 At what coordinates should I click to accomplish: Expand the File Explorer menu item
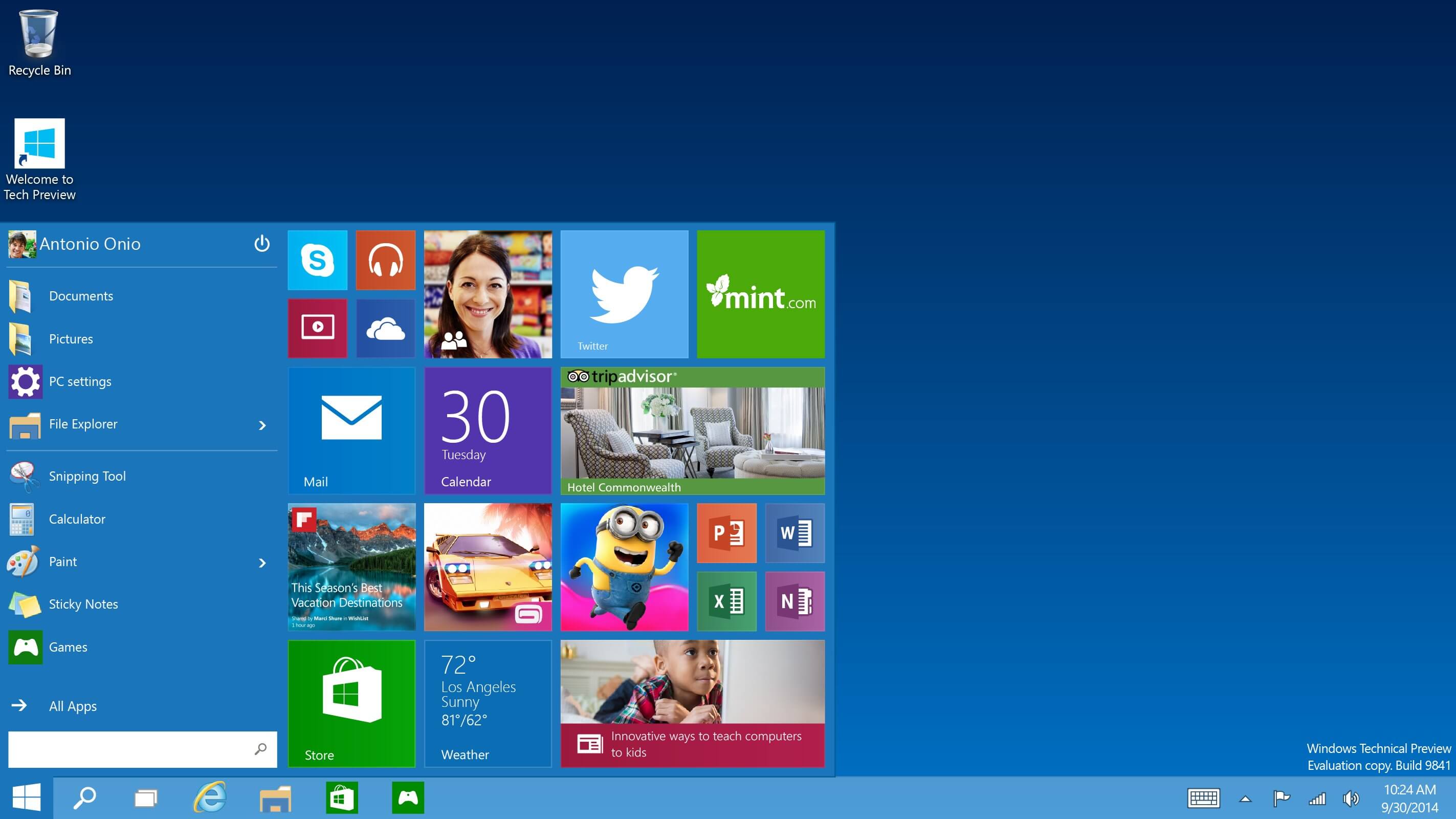(x=262, y=423)
